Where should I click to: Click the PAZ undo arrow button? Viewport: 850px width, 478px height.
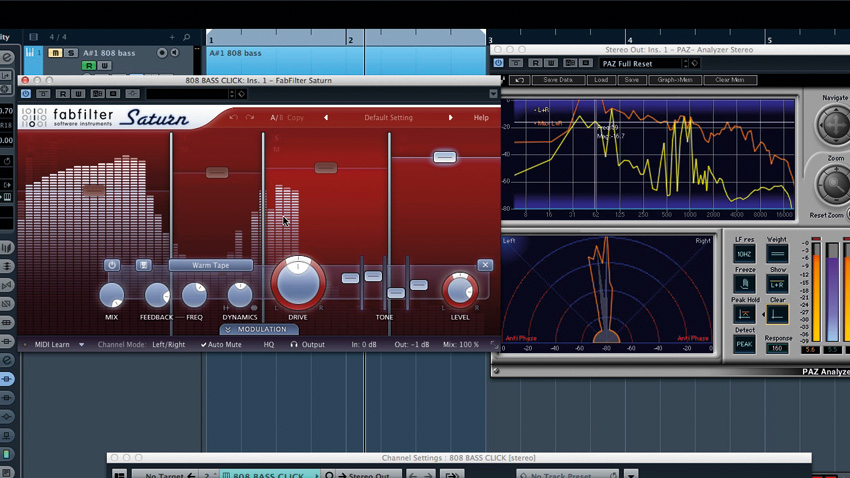(519, 80)
